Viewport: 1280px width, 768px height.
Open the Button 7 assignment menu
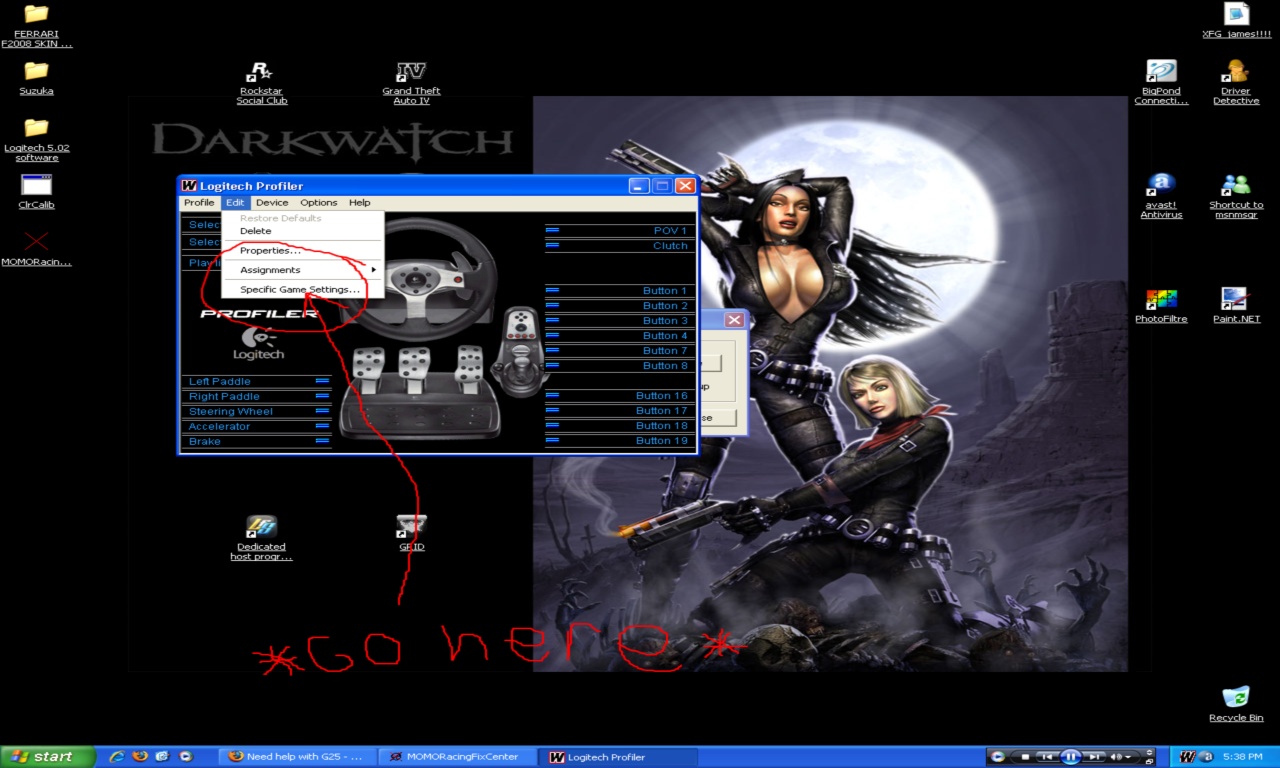(x=619, y=351)
